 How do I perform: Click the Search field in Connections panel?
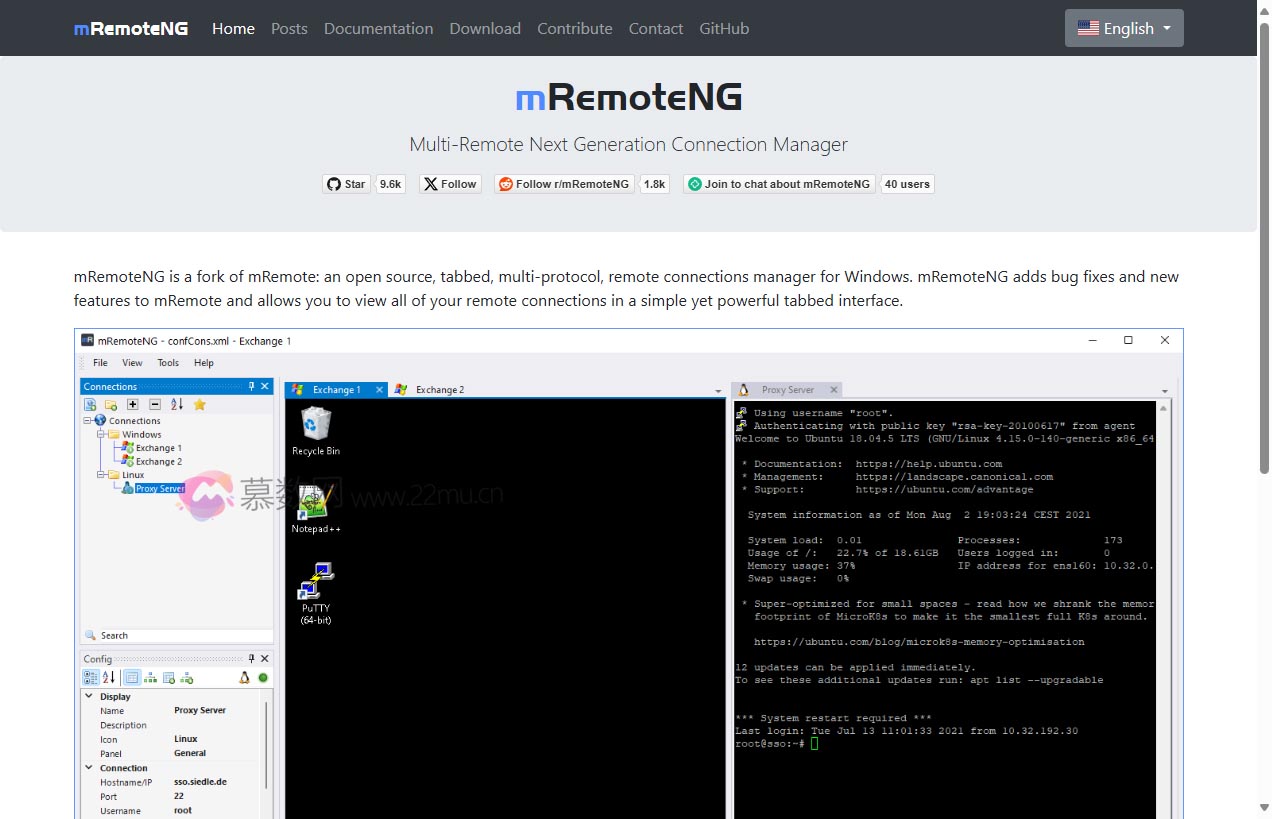coord(176,635)
